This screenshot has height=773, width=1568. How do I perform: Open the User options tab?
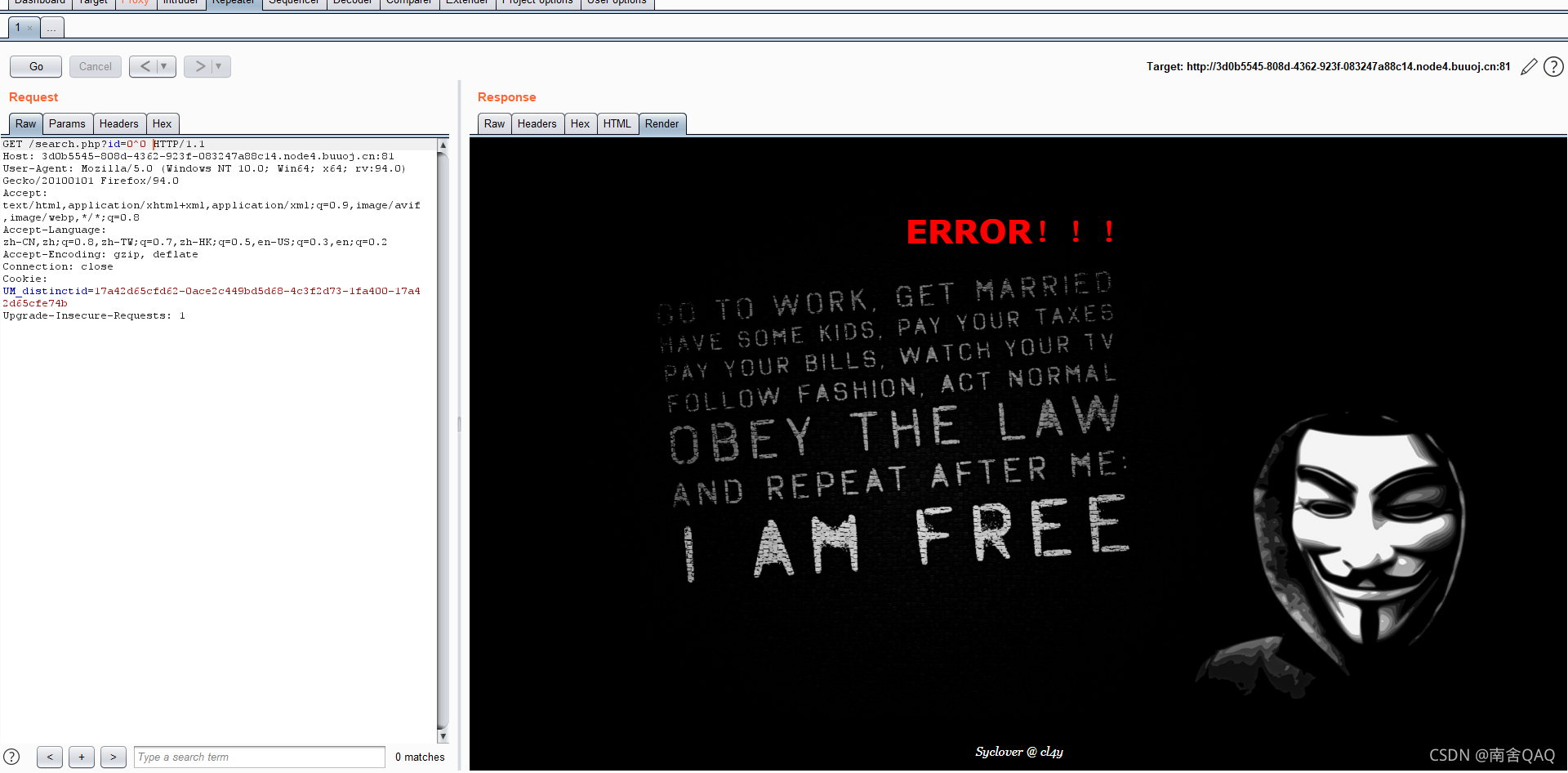click(617, 3)
